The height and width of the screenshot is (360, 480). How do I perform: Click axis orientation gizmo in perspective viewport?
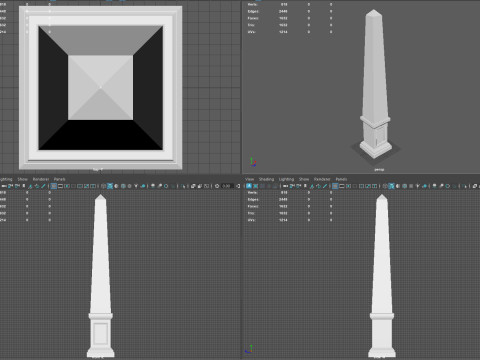[253, 162]
